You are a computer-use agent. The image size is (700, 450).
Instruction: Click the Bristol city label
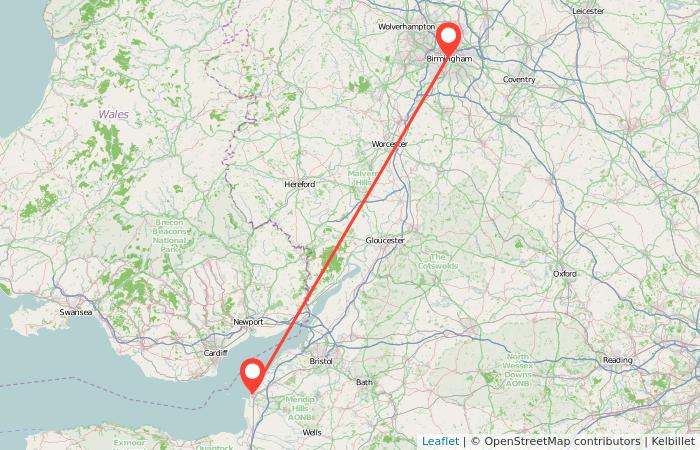[x=321, y=361]
